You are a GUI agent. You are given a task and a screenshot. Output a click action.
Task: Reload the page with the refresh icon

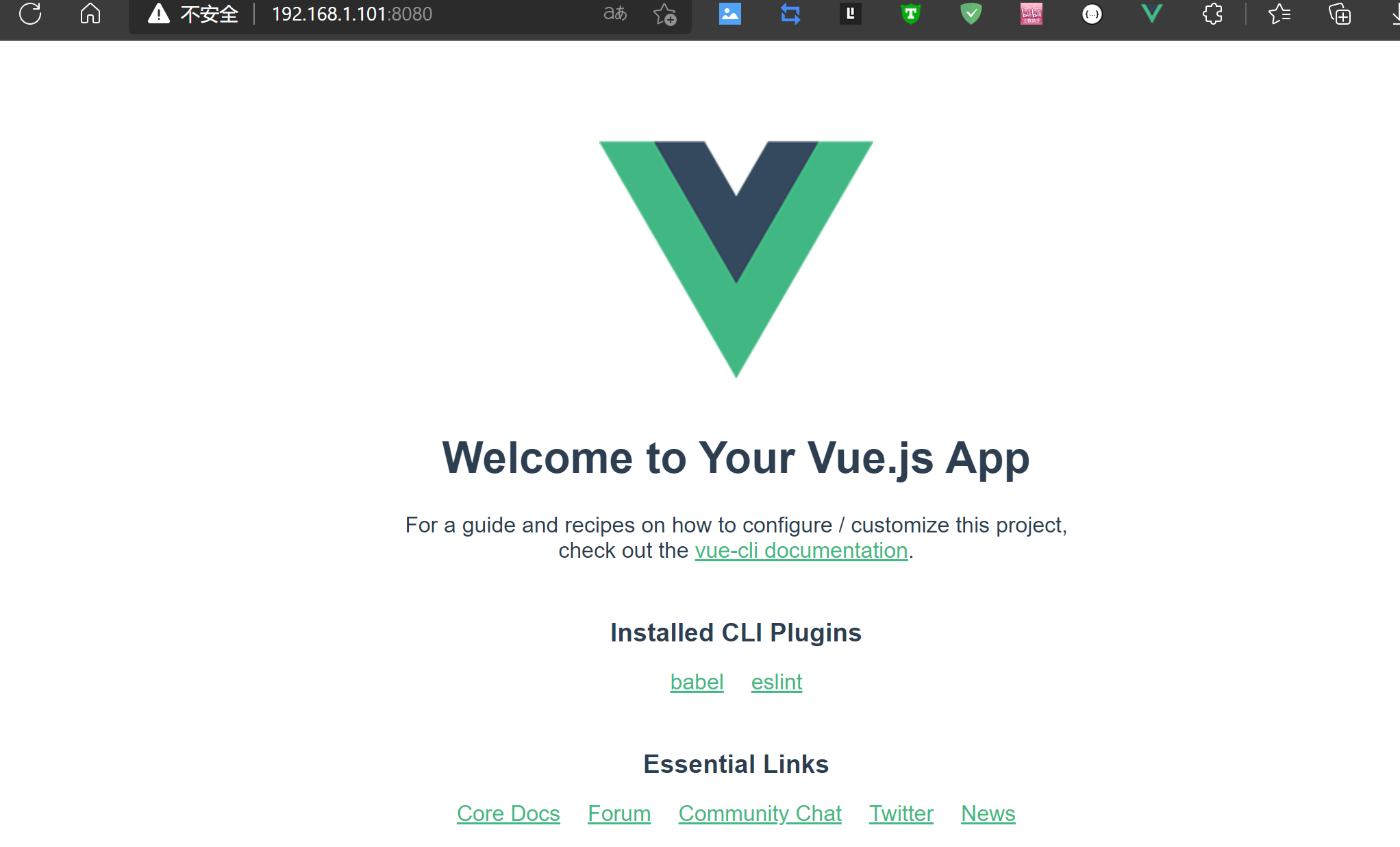pyautogui.click(x=30, y=14)
